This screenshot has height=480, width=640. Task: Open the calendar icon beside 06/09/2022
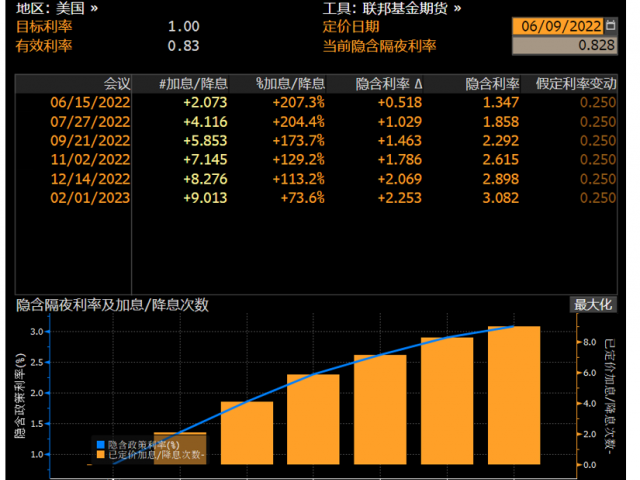pos(612,27)
